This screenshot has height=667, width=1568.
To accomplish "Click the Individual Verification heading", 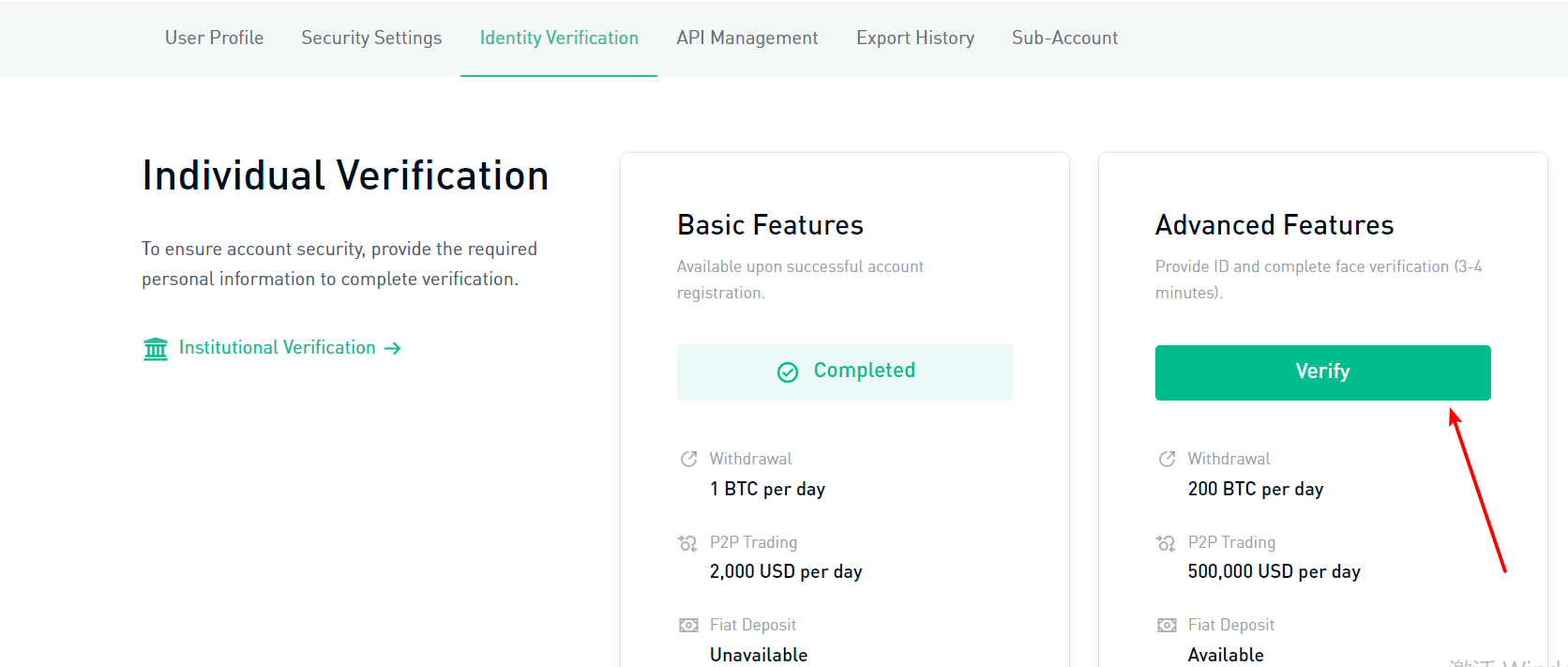I will point(345,175).
